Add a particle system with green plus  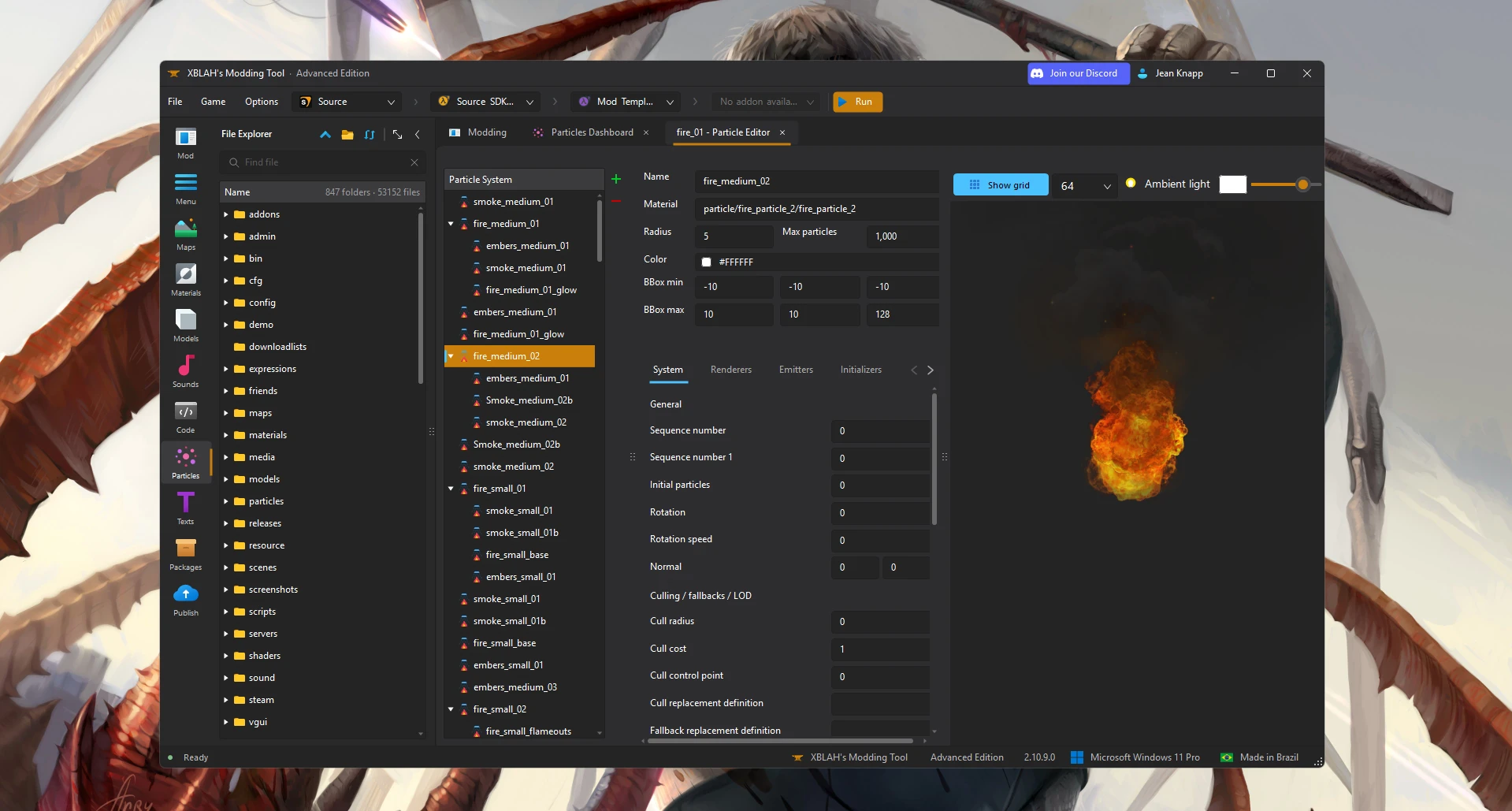point(616,179)
